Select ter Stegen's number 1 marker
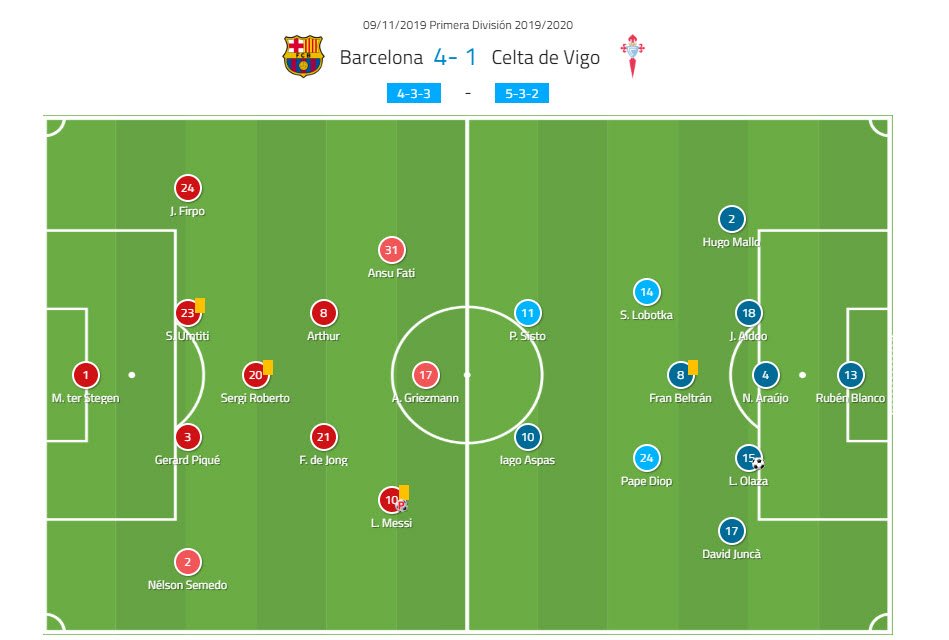Screen dimensions: 949x640 [x=86, y=376]
